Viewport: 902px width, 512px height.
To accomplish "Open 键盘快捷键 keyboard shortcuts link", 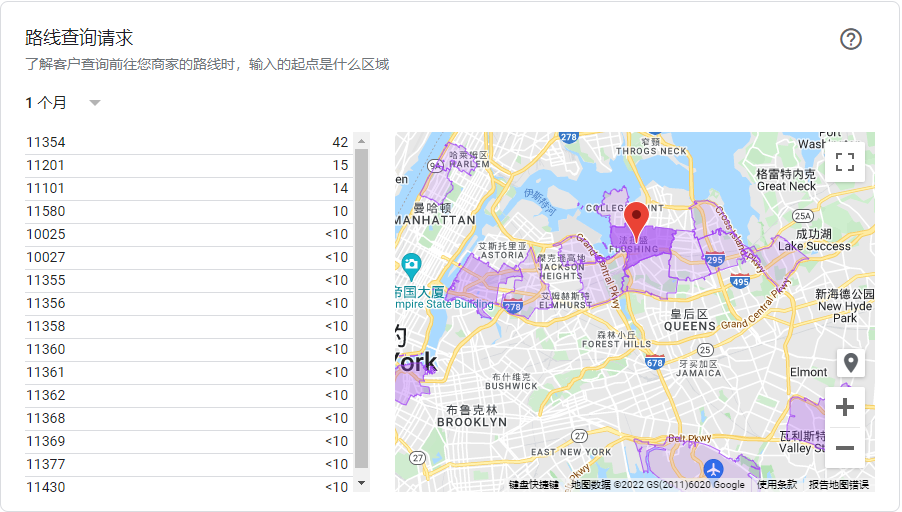I will 534,484.
